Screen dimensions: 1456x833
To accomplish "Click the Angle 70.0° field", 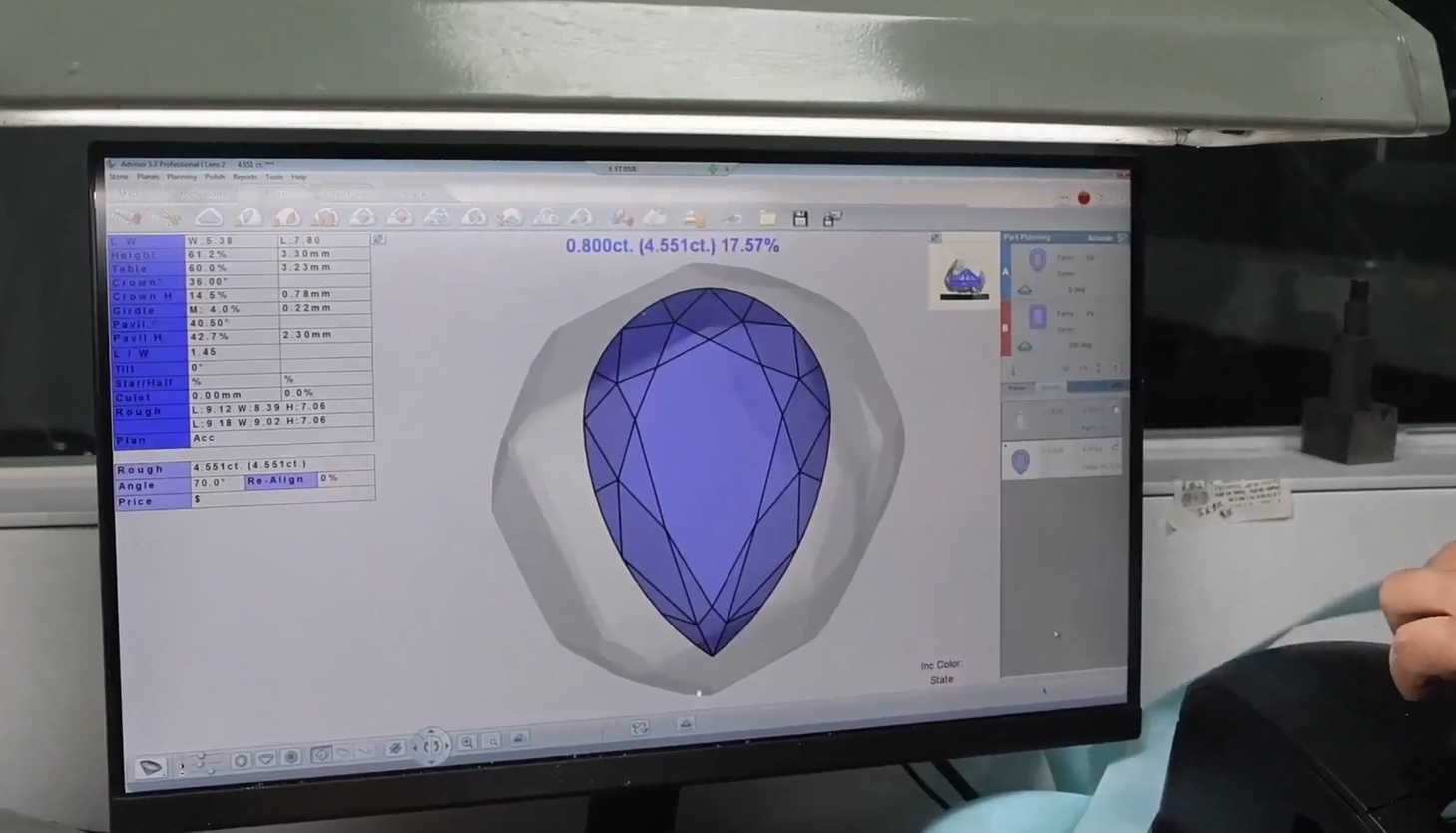I will pyautogui.click(x=217, y=483).
